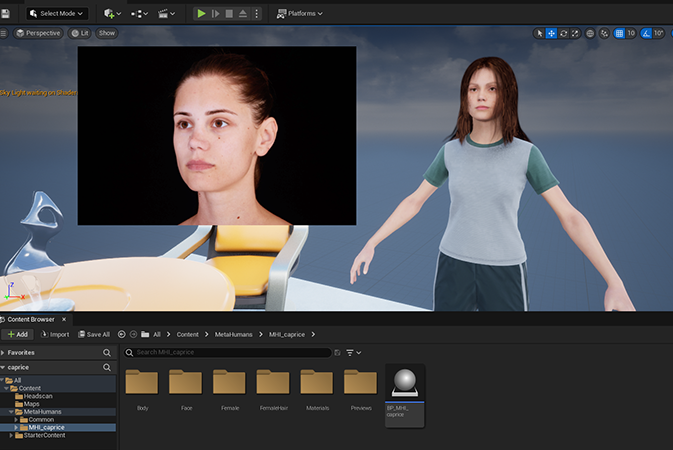
Task: Open the Perspective viewport menu
Action: 38,33
